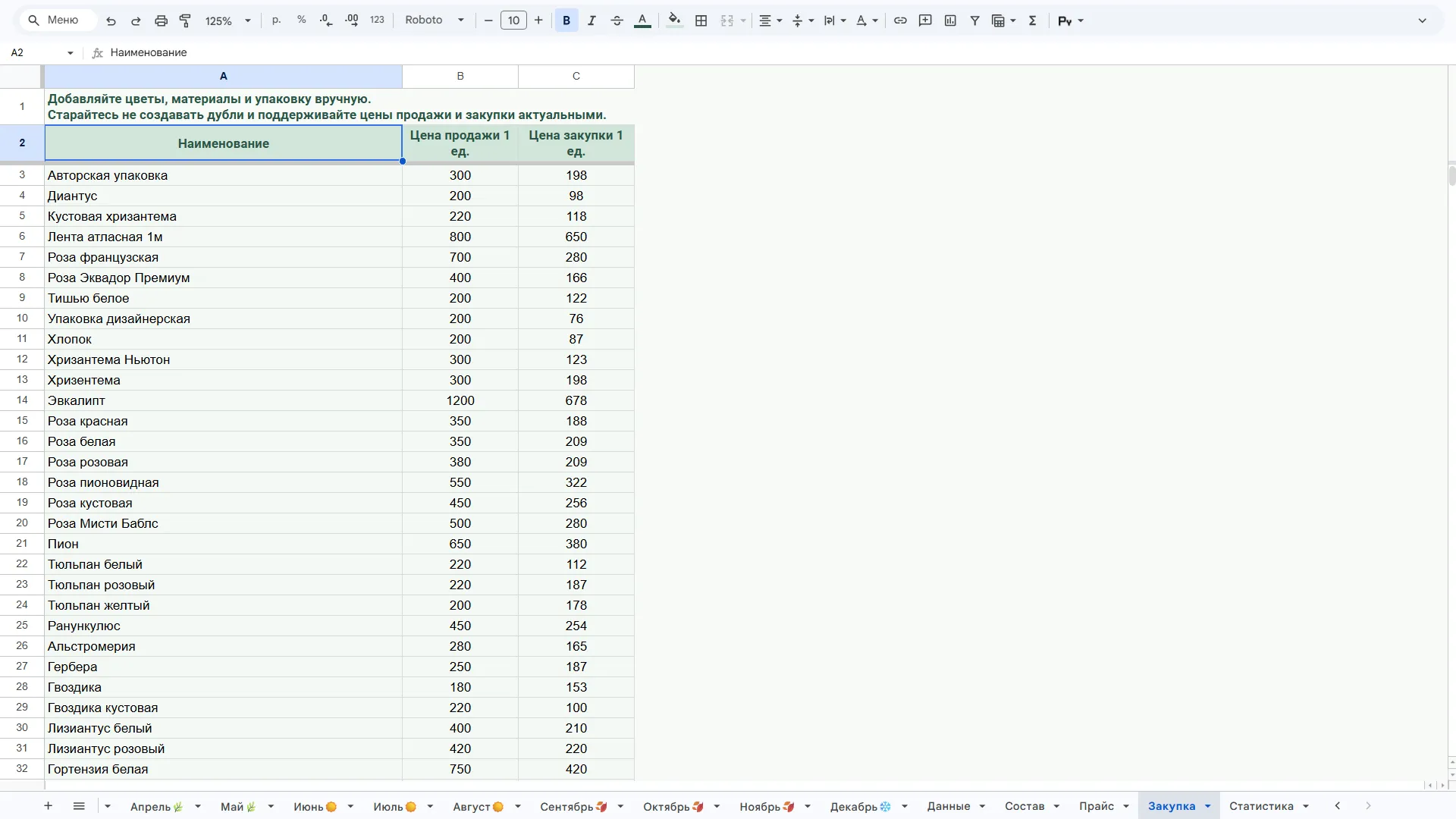Click the create filter icon

(x=975, y=20)
